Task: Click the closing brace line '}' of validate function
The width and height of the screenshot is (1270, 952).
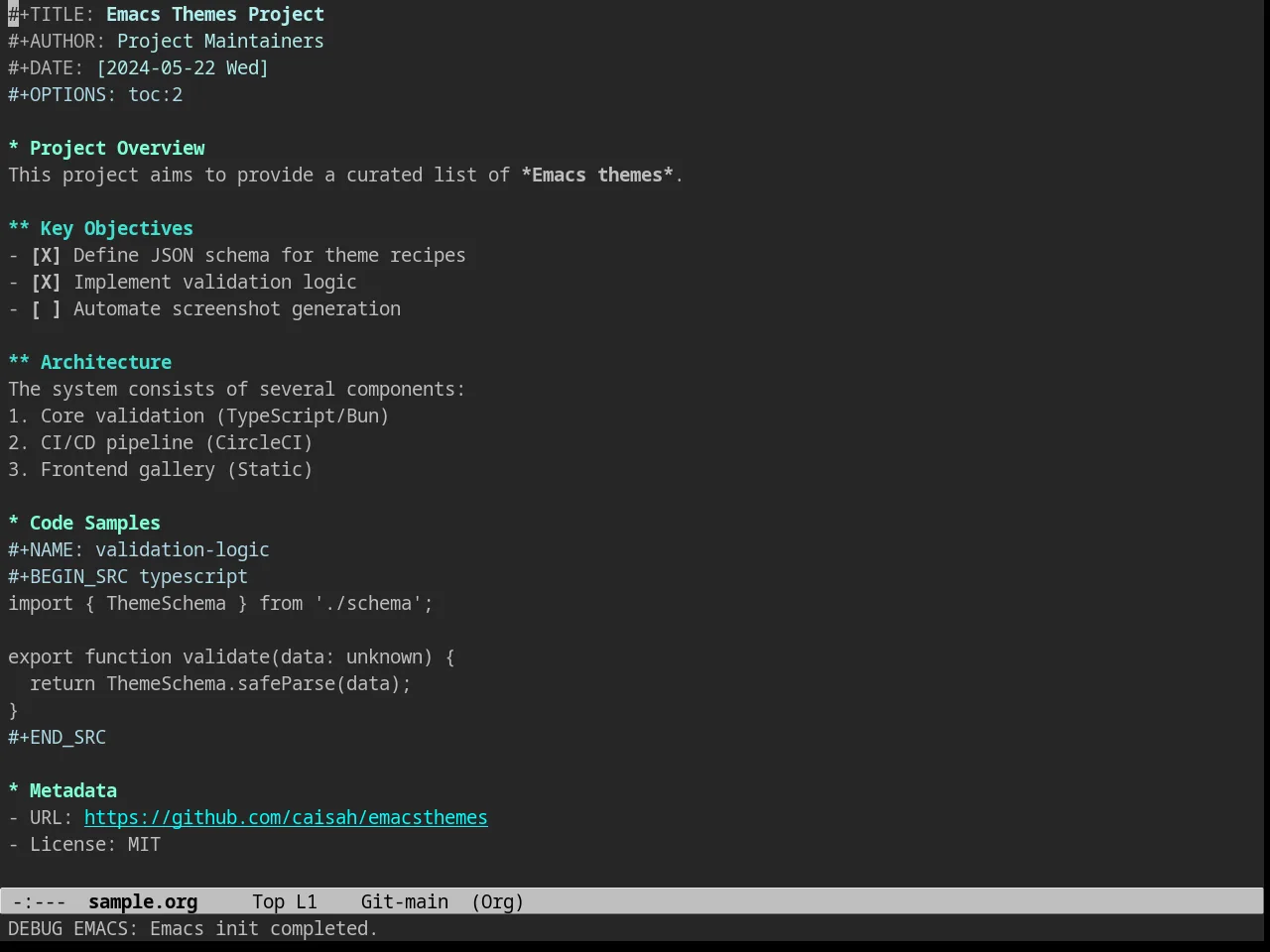Action: tap(13, 711)
